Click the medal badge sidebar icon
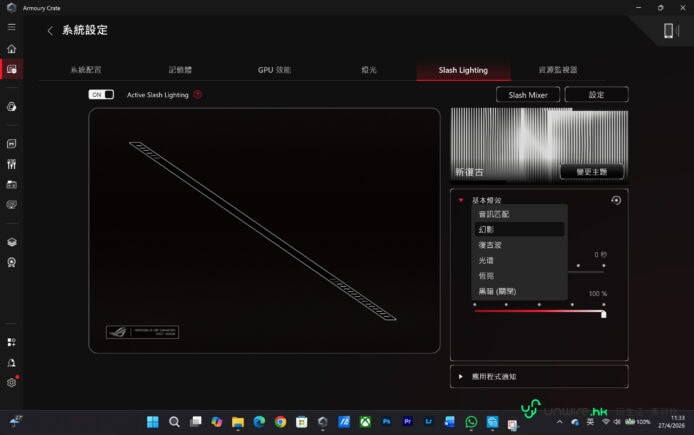This screenshot has height=435, width=694. point(12,262)
